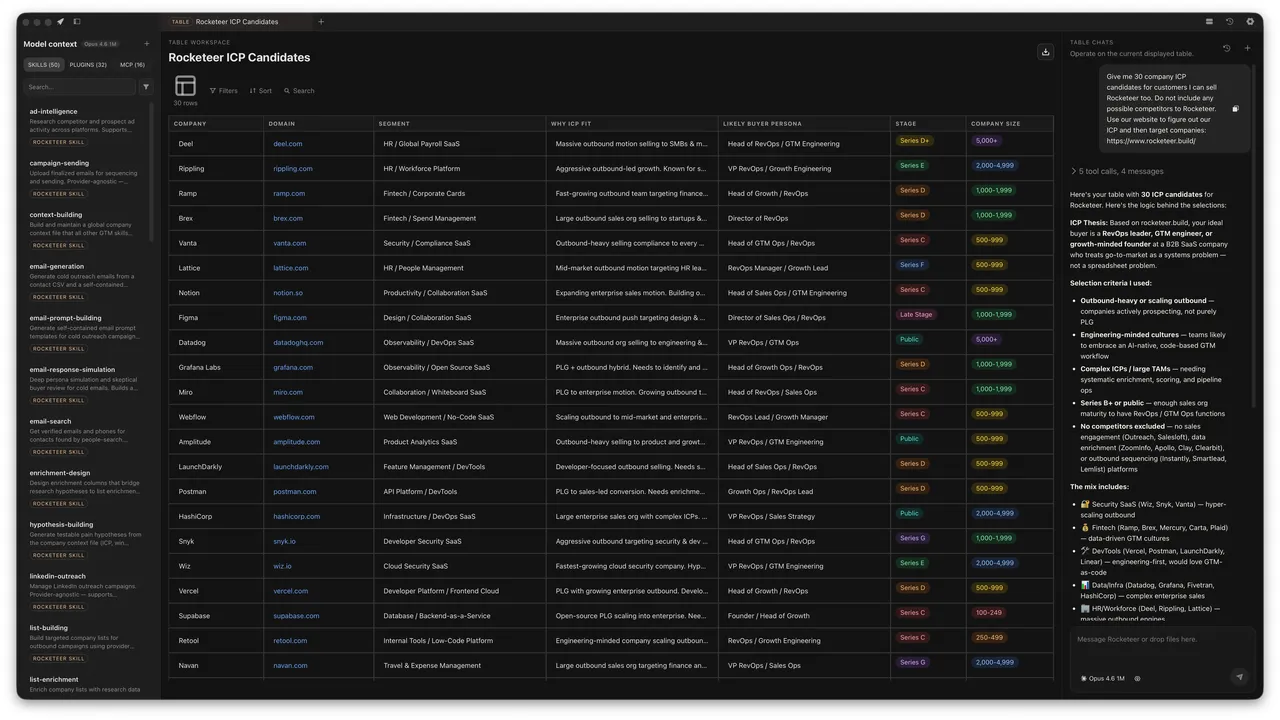
Task: Select the Grafana Labs company cell
Action: [216, 367]
